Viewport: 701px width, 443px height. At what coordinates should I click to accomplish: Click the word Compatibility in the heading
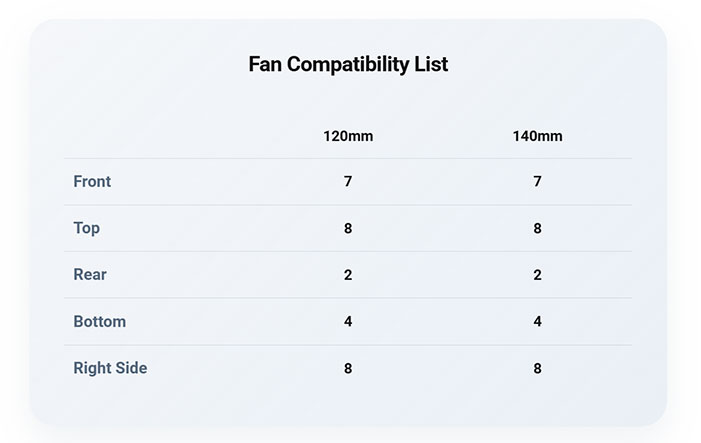click(348, 65)
